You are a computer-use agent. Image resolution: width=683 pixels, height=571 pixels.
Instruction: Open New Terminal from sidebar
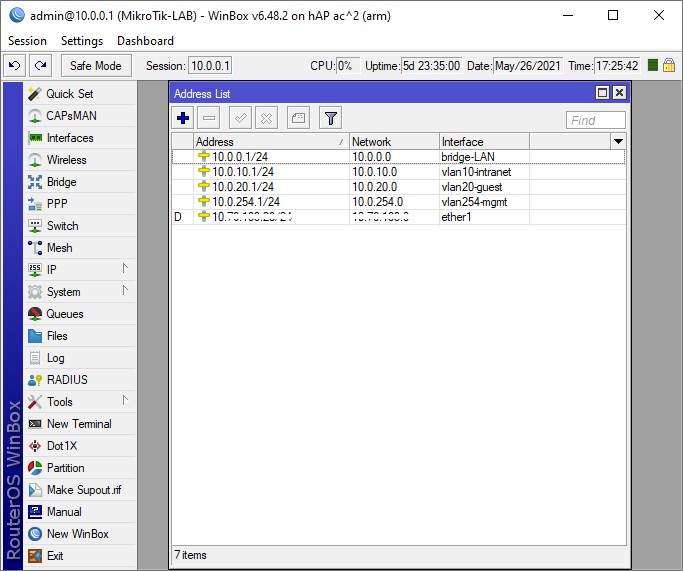(x=80, y=424)
